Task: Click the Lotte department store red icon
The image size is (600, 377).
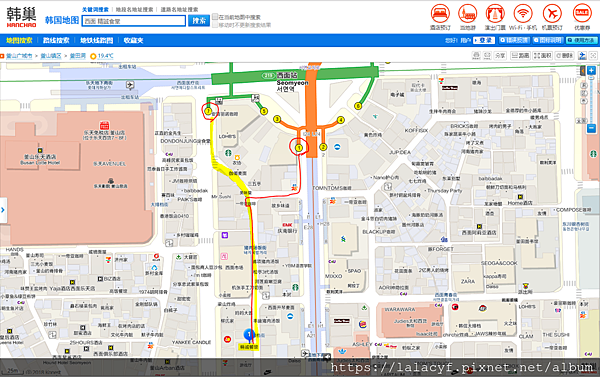Action: (104, 125)
